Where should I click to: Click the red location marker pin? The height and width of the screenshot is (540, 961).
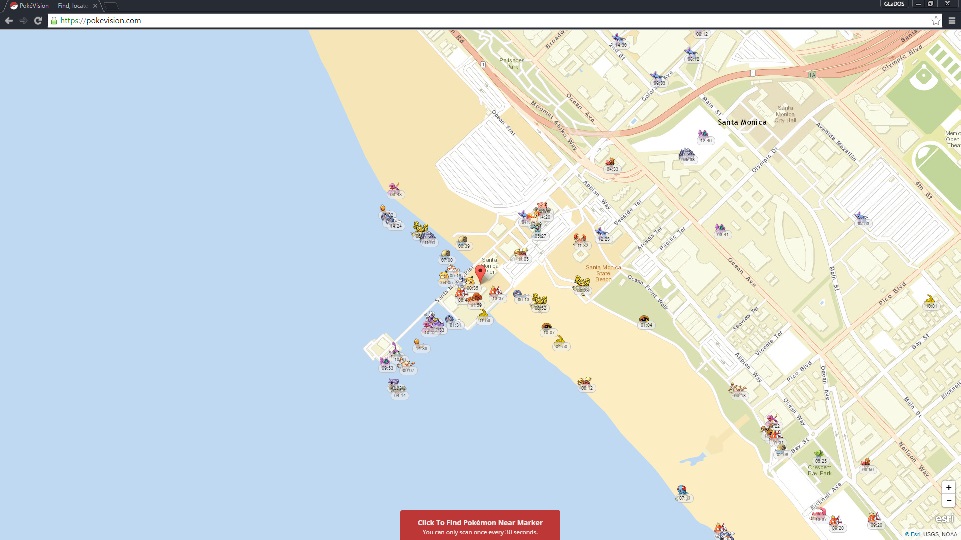pyautogui.click(x=480, y=273)
